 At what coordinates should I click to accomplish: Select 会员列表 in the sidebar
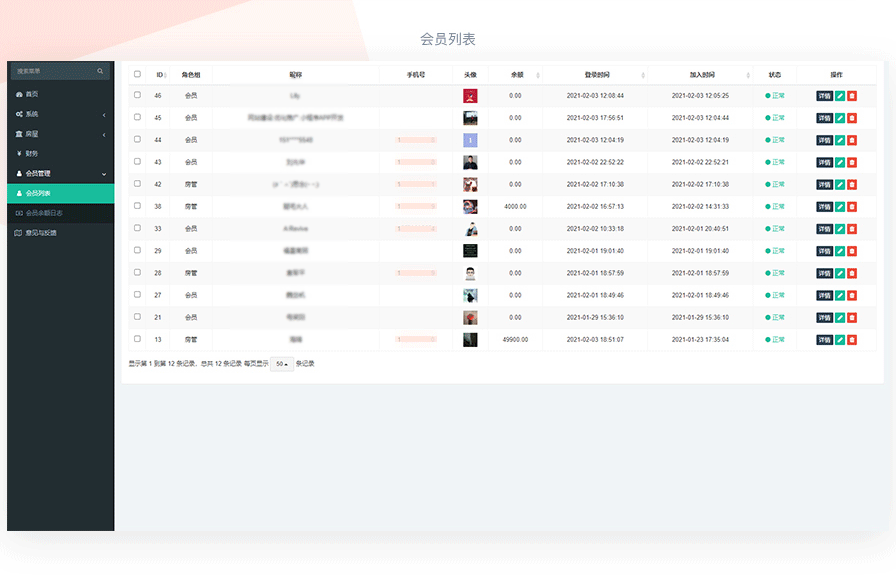[61, 194]
